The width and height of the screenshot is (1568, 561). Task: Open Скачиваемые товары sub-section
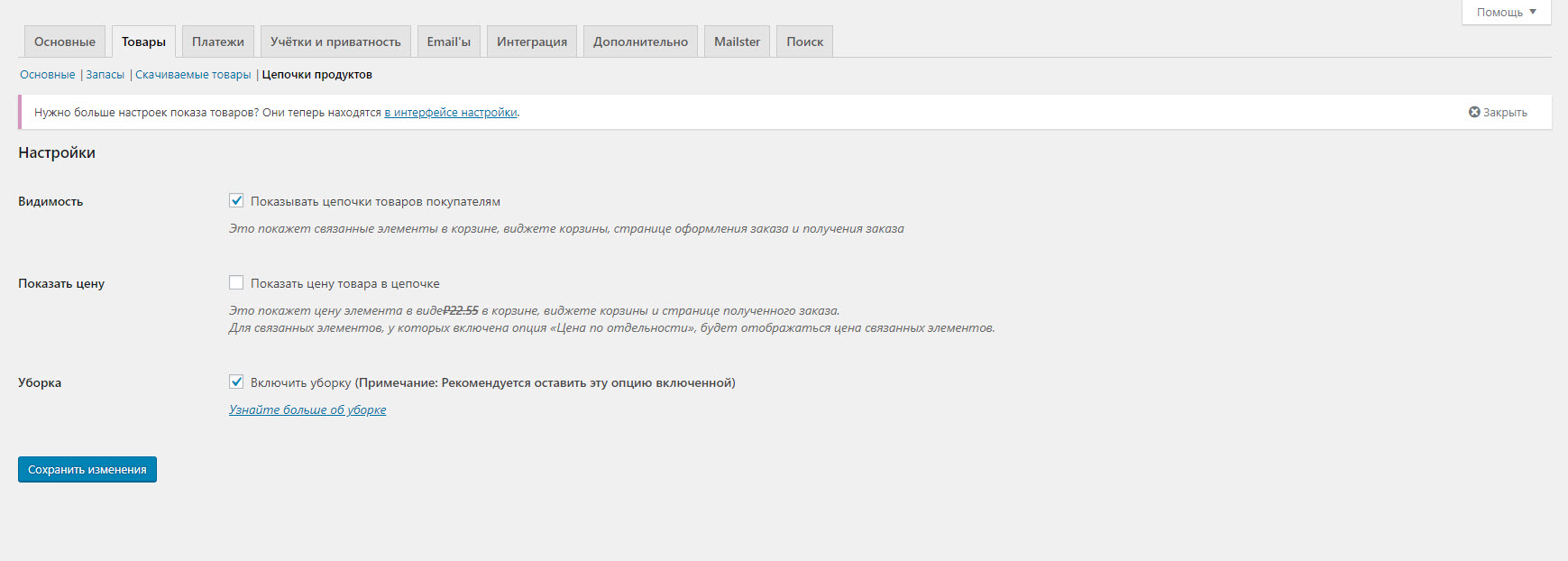tap(193, 75)
